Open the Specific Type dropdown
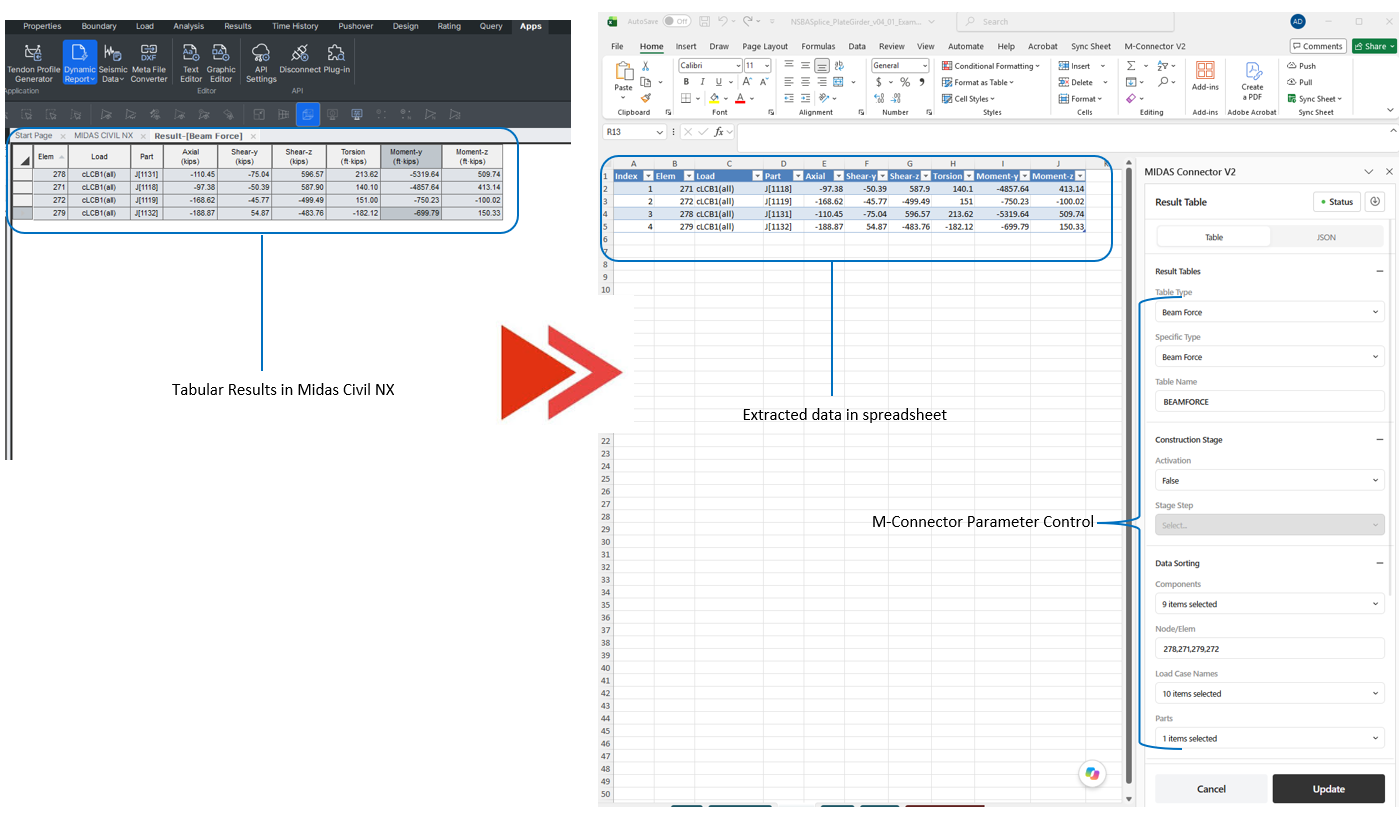 pyautogui.click(x=1269, y=357)
